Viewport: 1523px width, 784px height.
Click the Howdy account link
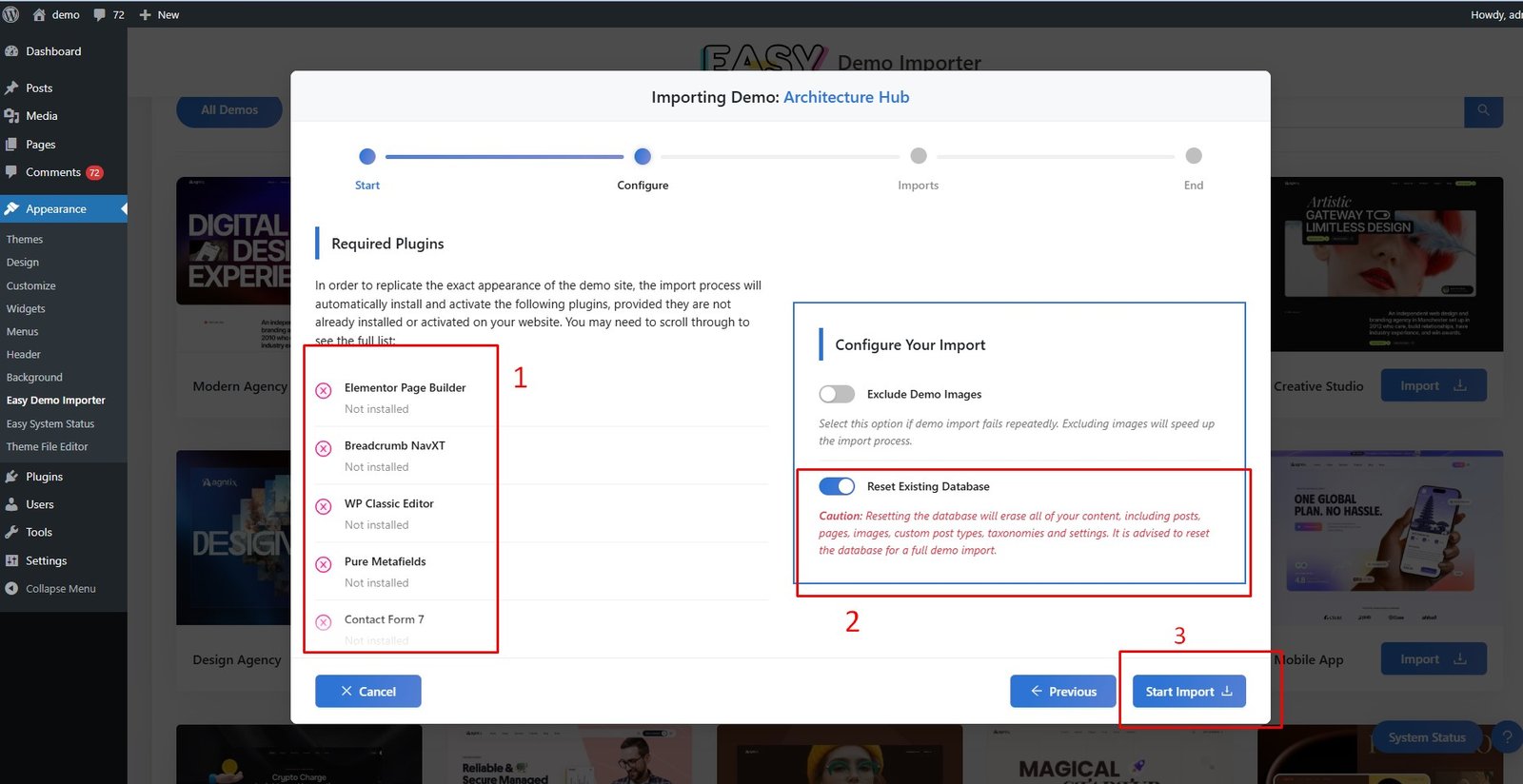[1496, 14]
